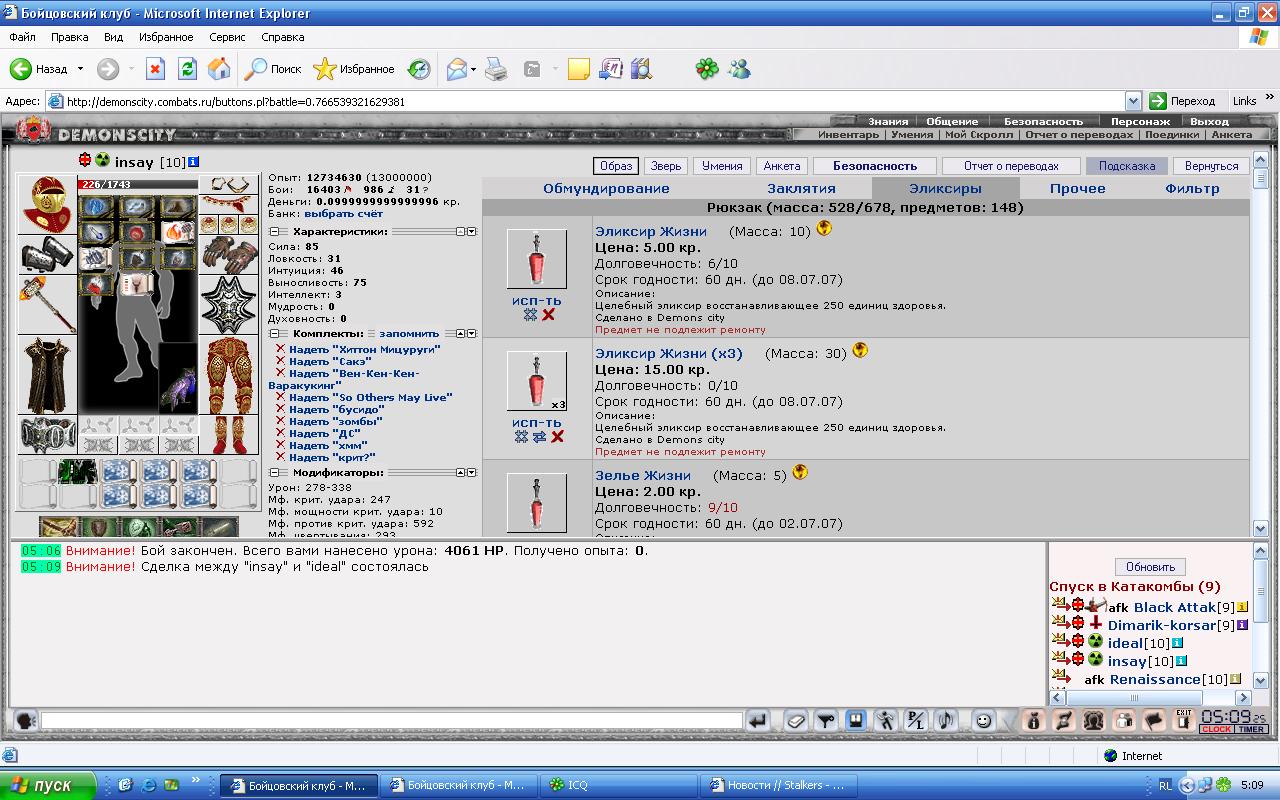This screenshot has width=1280, height=800.
Task: Click the IE Stop toolbar button
Action: (155, 69)
